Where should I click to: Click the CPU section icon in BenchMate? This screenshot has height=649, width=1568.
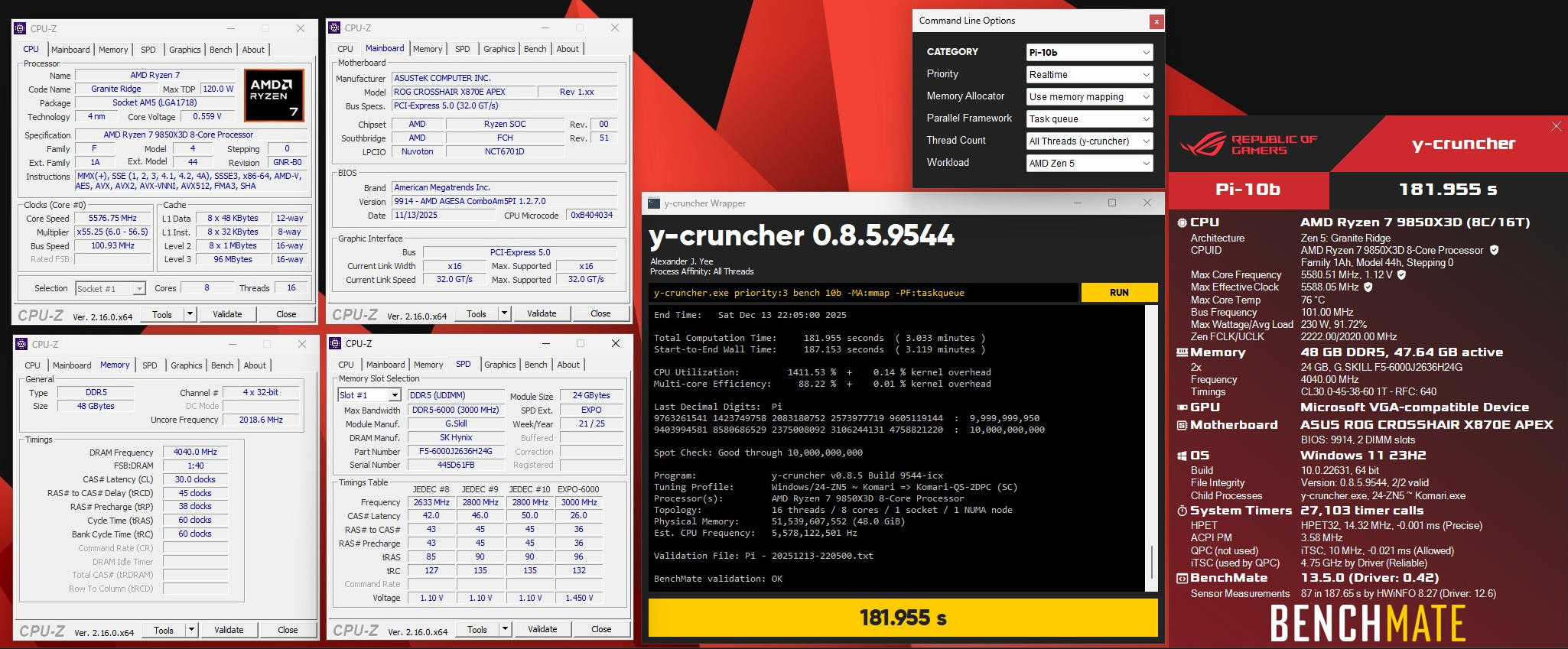click(1182, 222)
